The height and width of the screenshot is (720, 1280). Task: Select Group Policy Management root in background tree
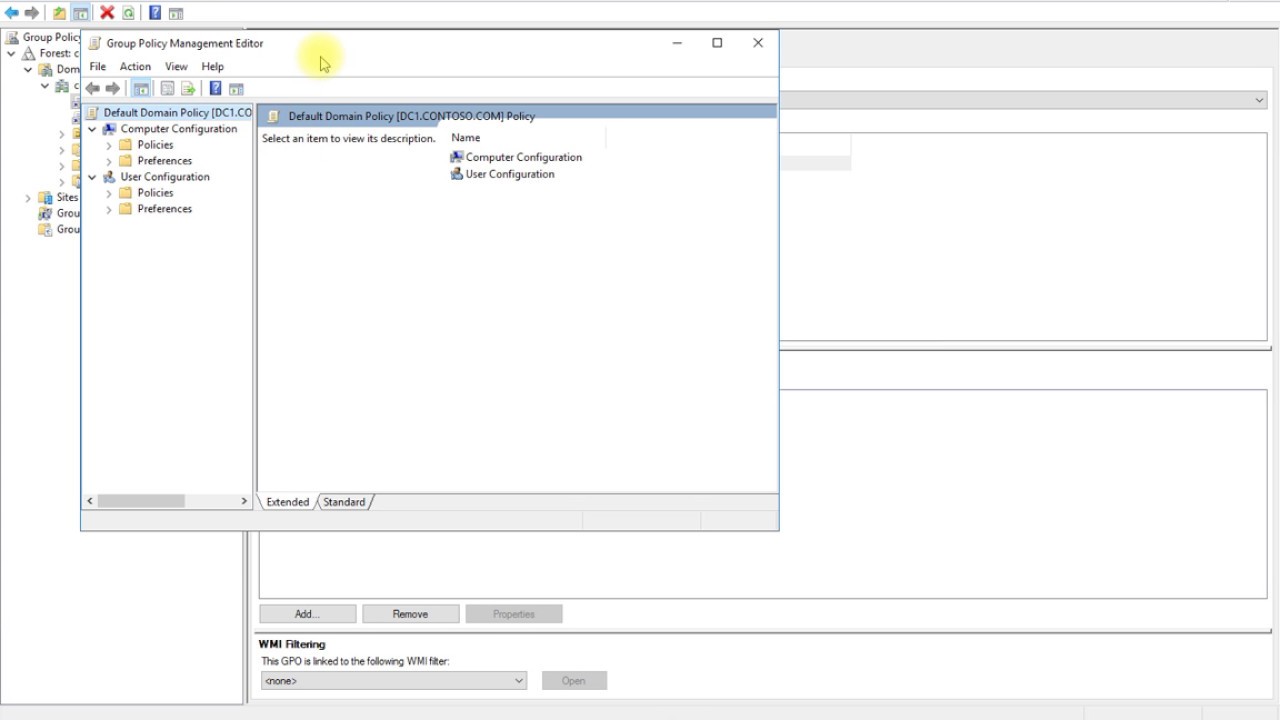coord(42,37)
